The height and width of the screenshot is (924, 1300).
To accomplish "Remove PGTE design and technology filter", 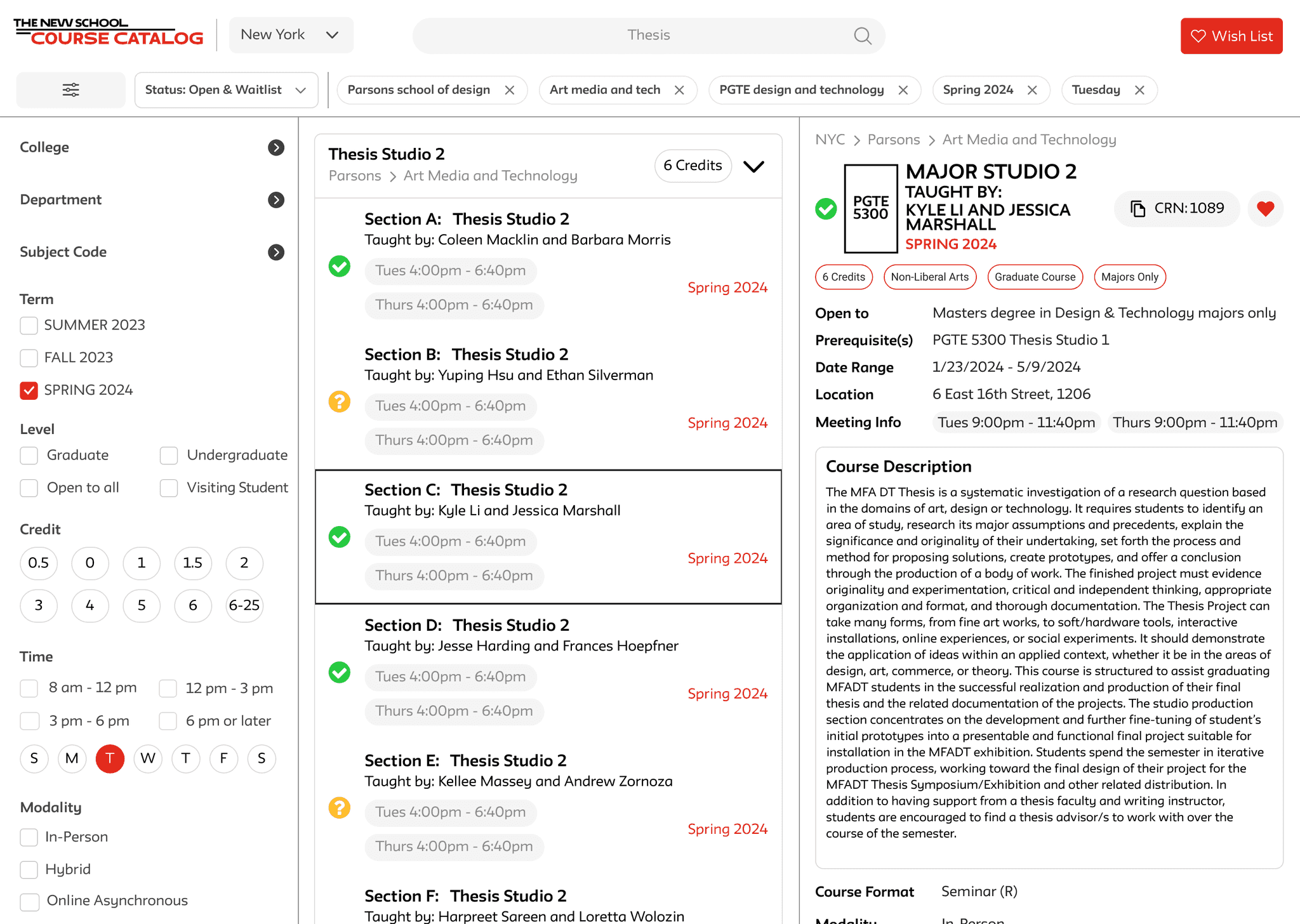I will [903, 90].
